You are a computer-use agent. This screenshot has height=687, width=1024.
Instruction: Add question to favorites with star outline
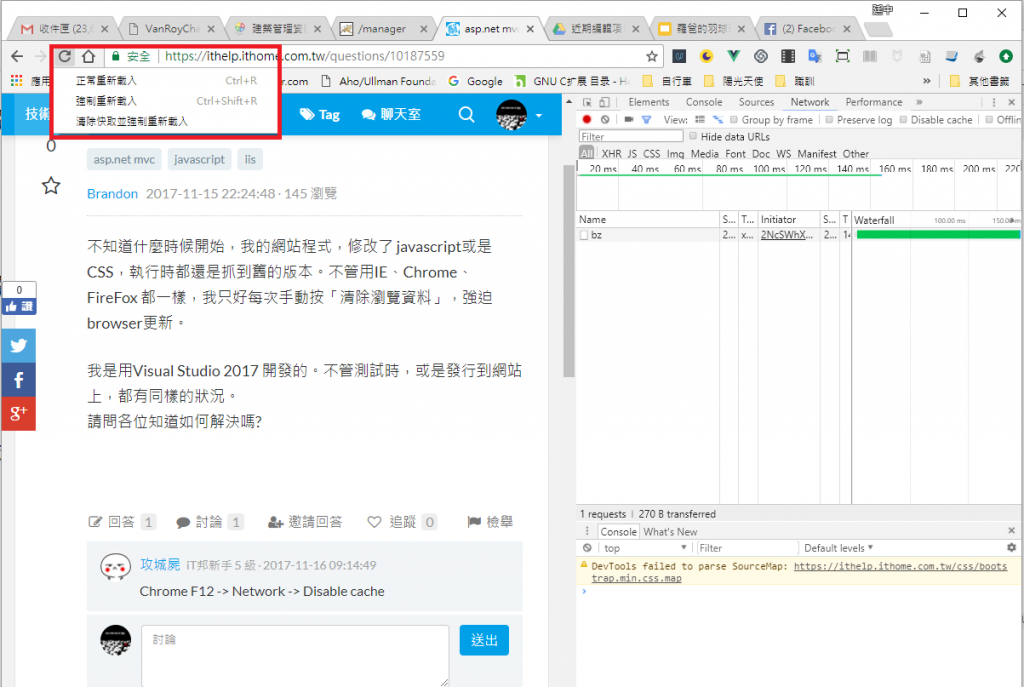pos(51,186)
